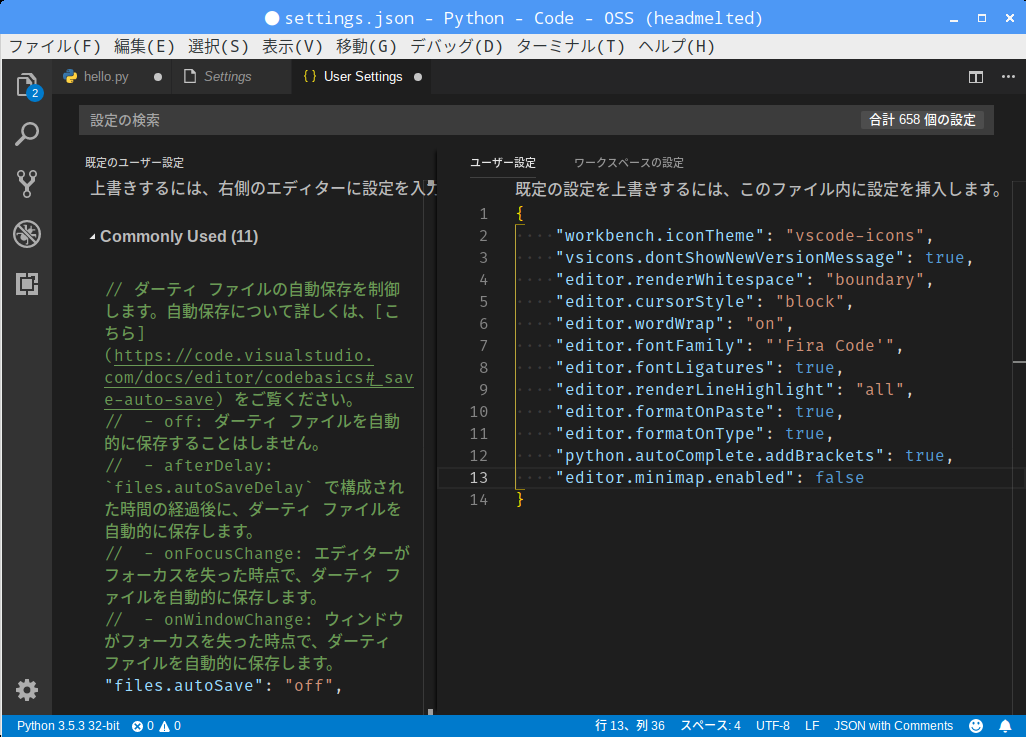Open the Explorer view in activity bar
The height and width of the screenshot is (737, 1026).
[27, 85]
